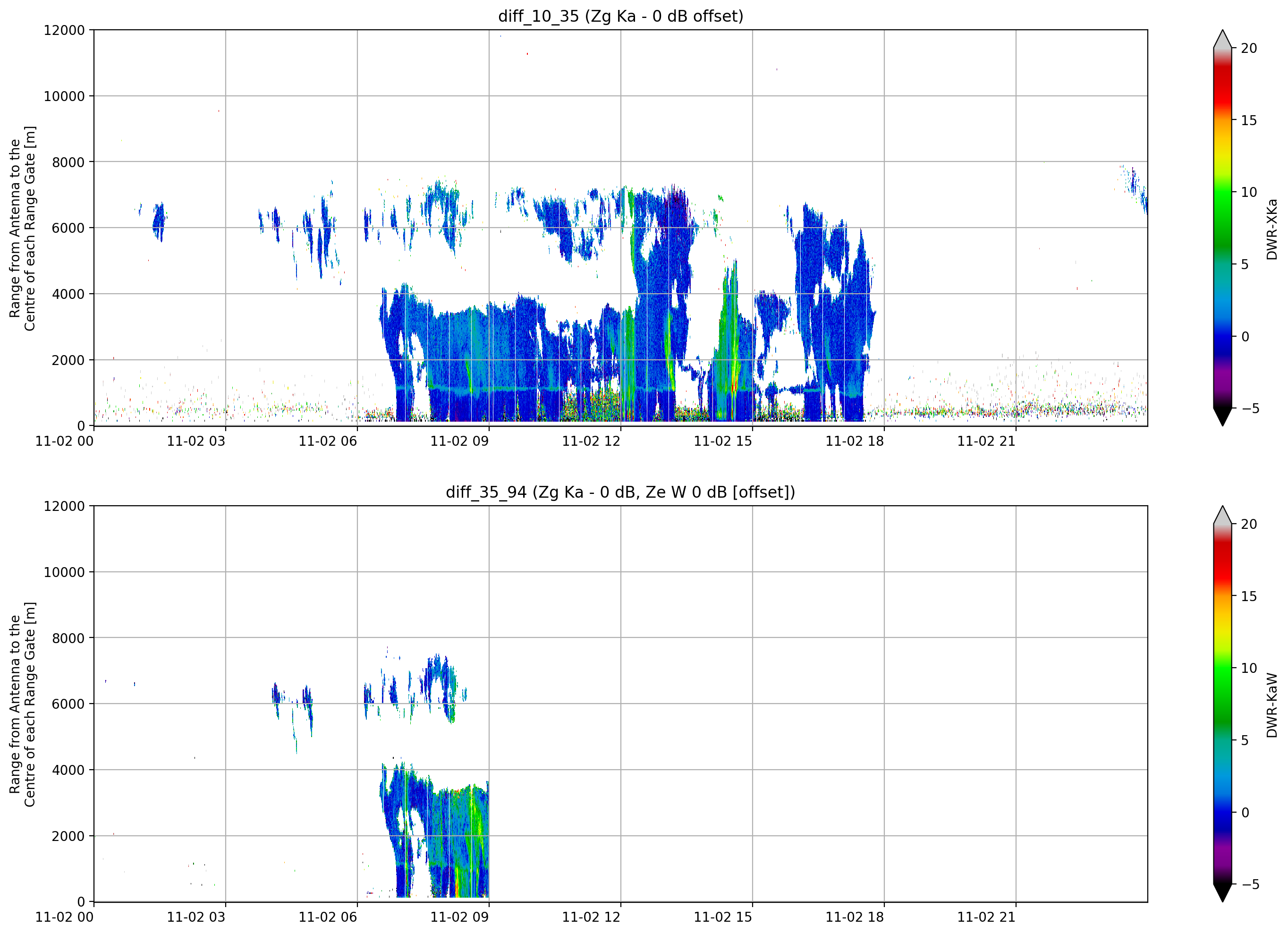
Task: Click '11-02 06' x-tick under diff_10_35 plot
Action: pos(328,442)
